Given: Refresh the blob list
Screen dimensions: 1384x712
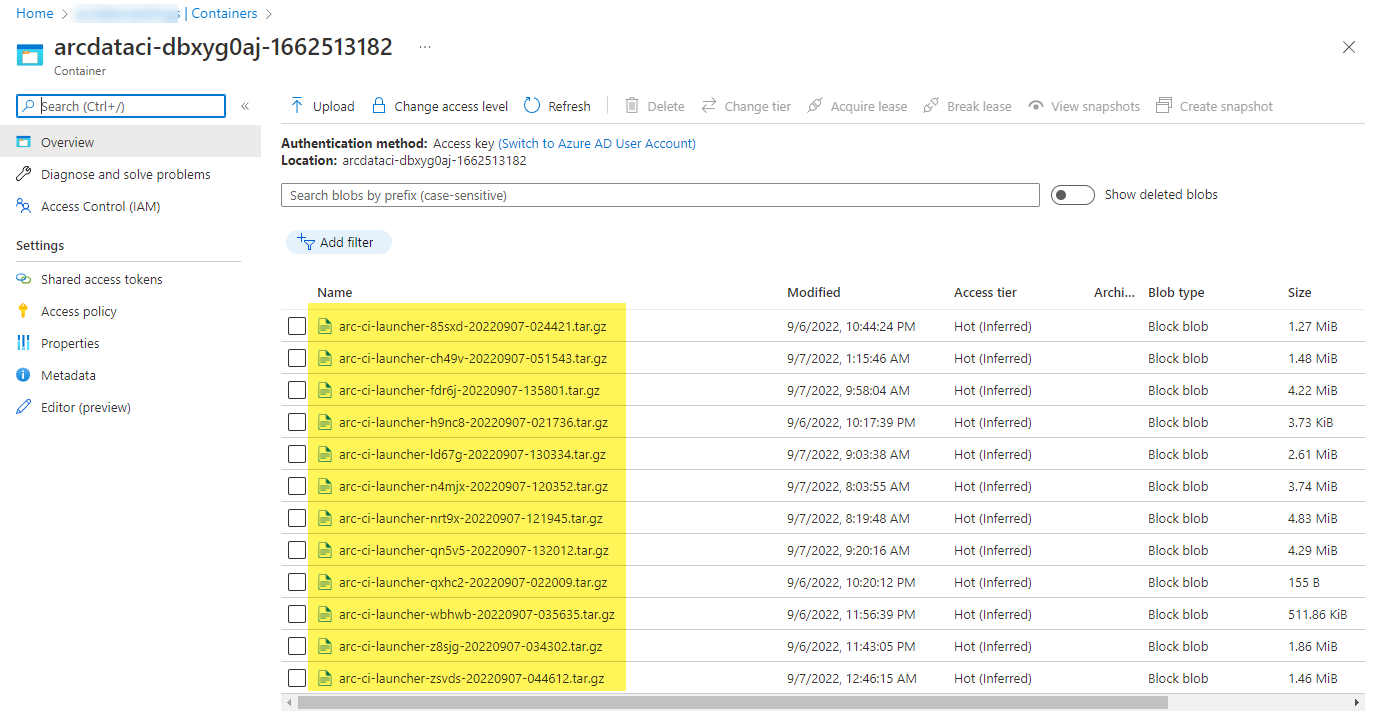Looking at the screenshot, I should (x=557, y=106).
